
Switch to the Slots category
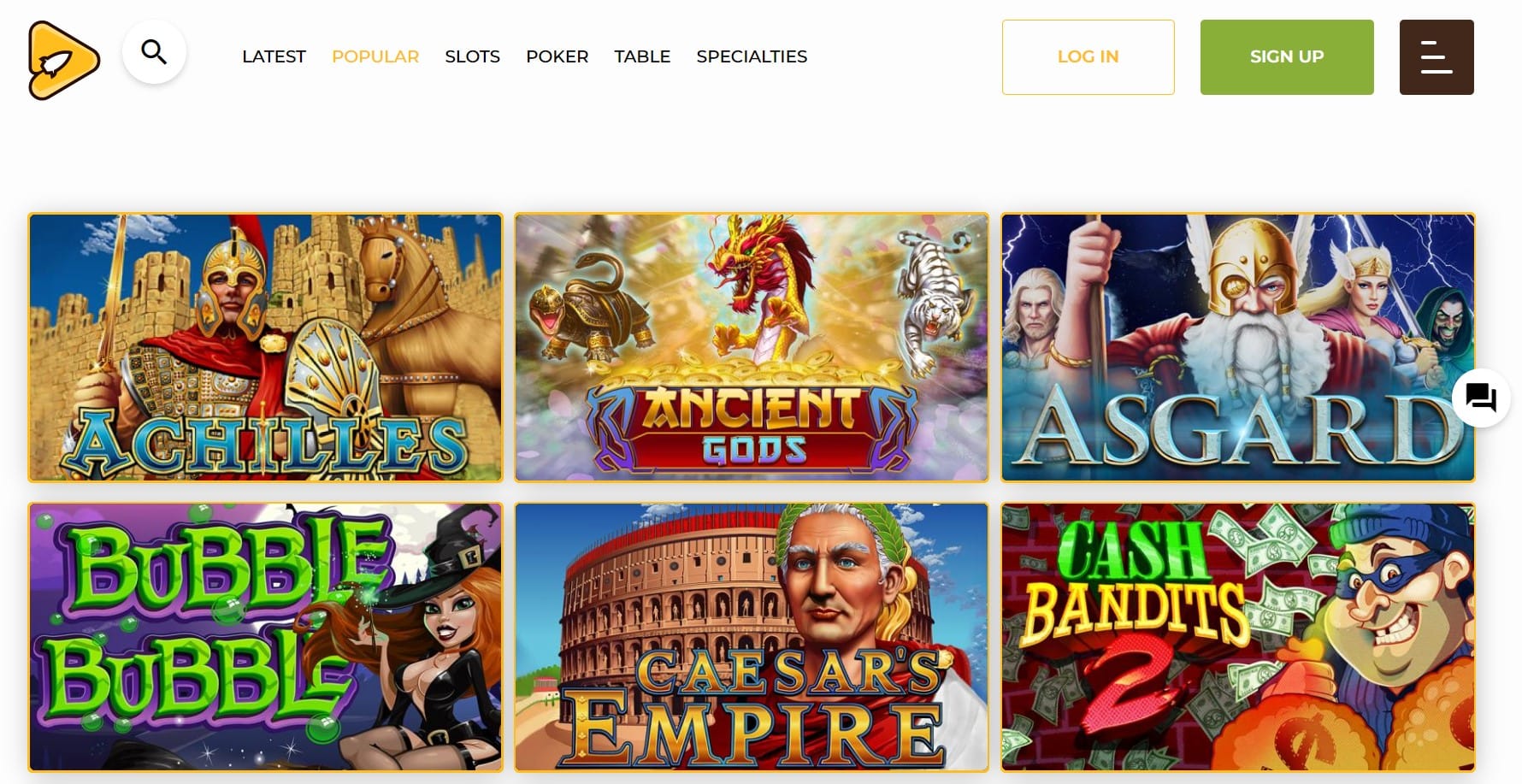(472, 56)
